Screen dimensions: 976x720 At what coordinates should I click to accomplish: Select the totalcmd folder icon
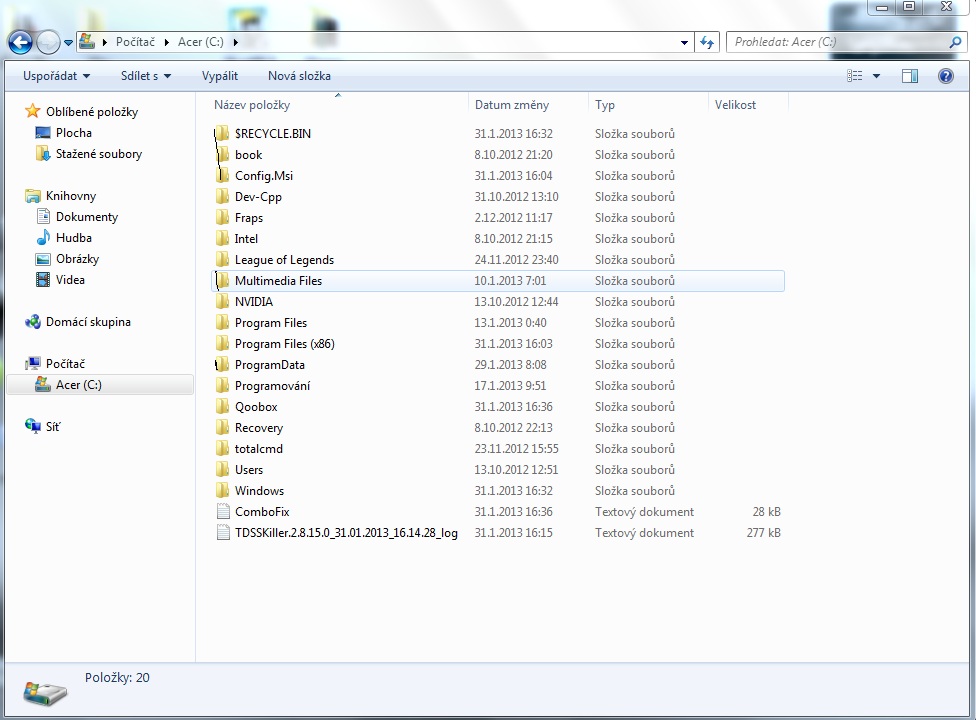click(222, 449)
